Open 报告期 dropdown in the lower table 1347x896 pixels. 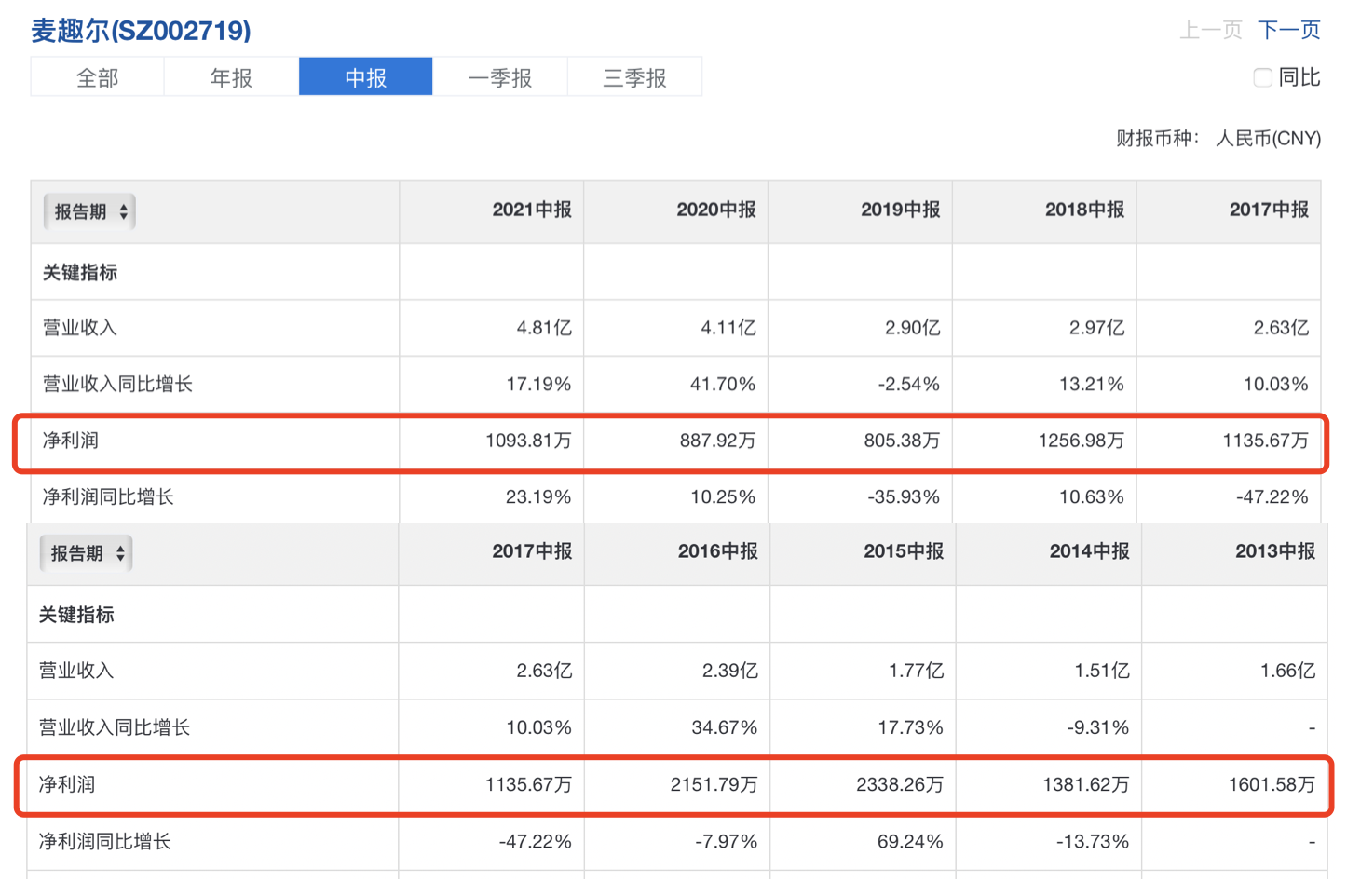coord(86,553)
